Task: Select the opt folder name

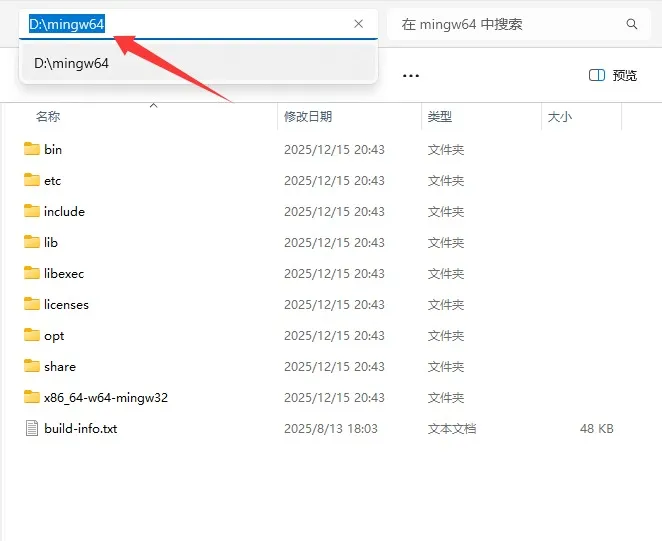Action: pos(54,336)
